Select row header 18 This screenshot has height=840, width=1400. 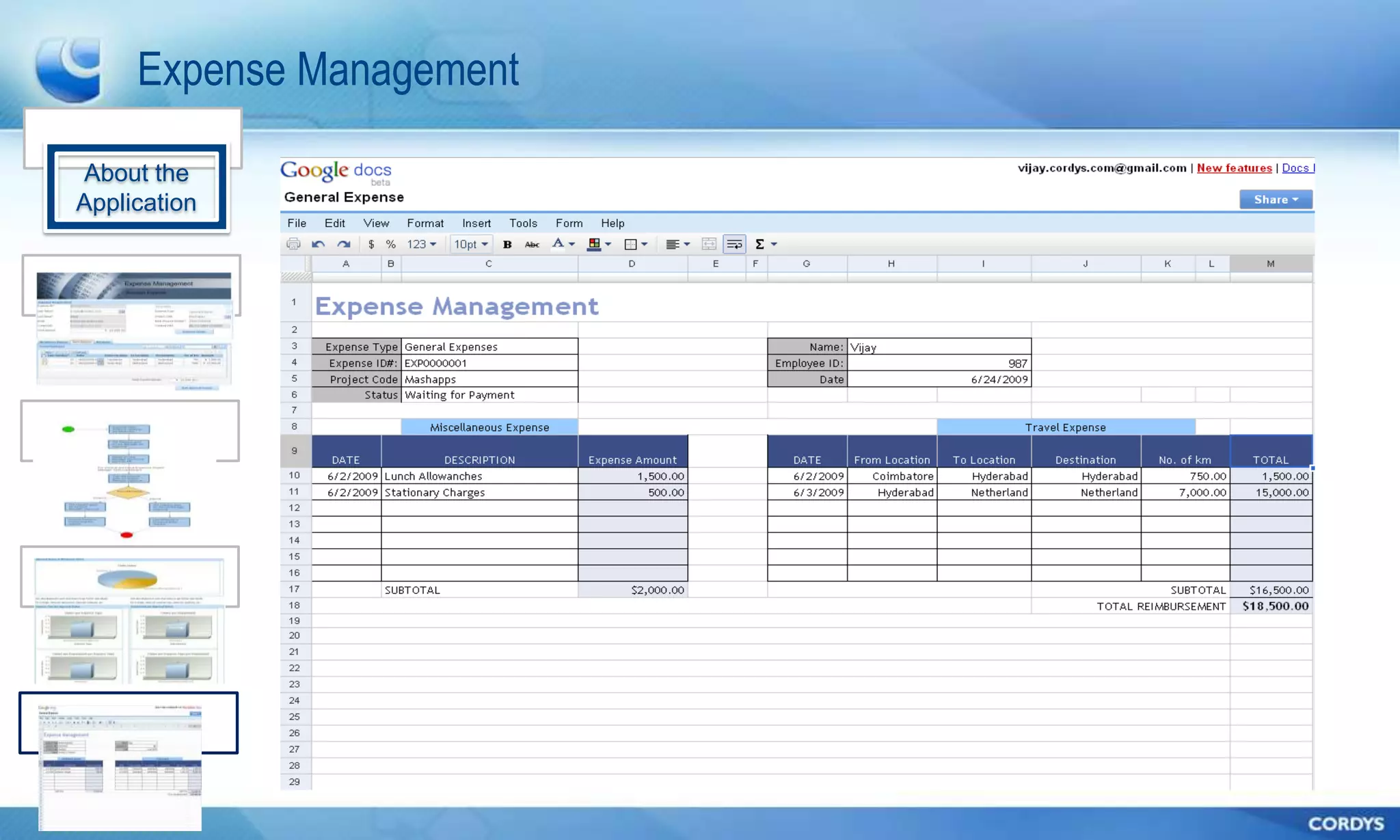tap(295, 606)
